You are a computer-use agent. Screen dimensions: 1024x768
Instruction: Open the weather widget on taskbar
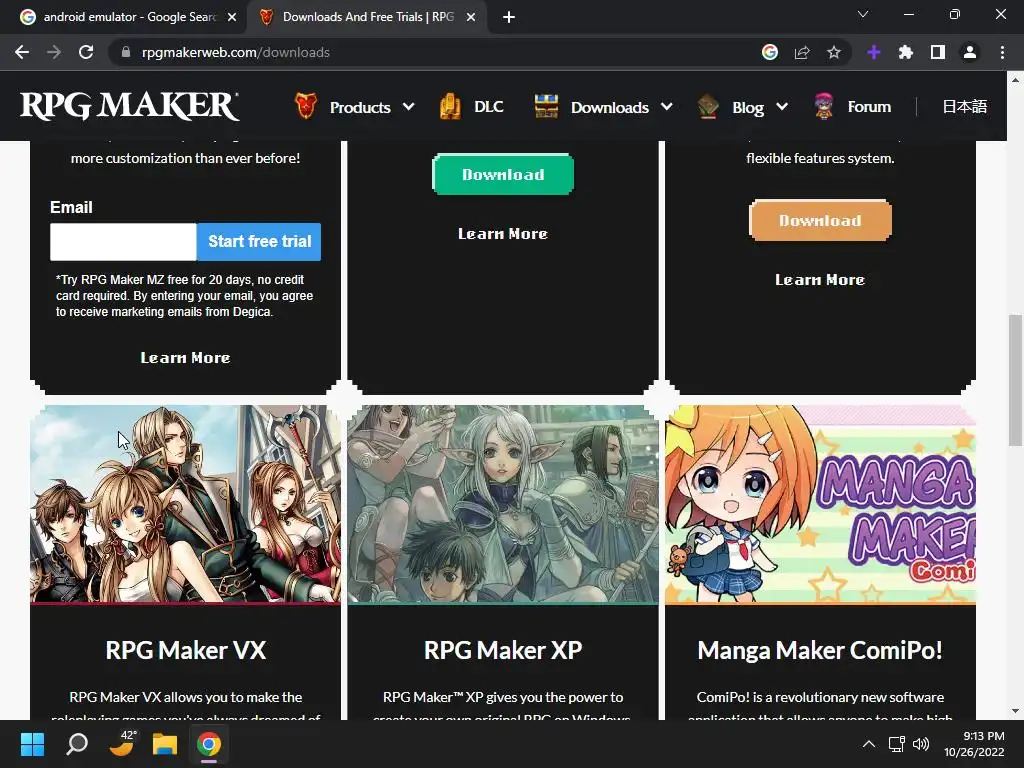(122, 743)
